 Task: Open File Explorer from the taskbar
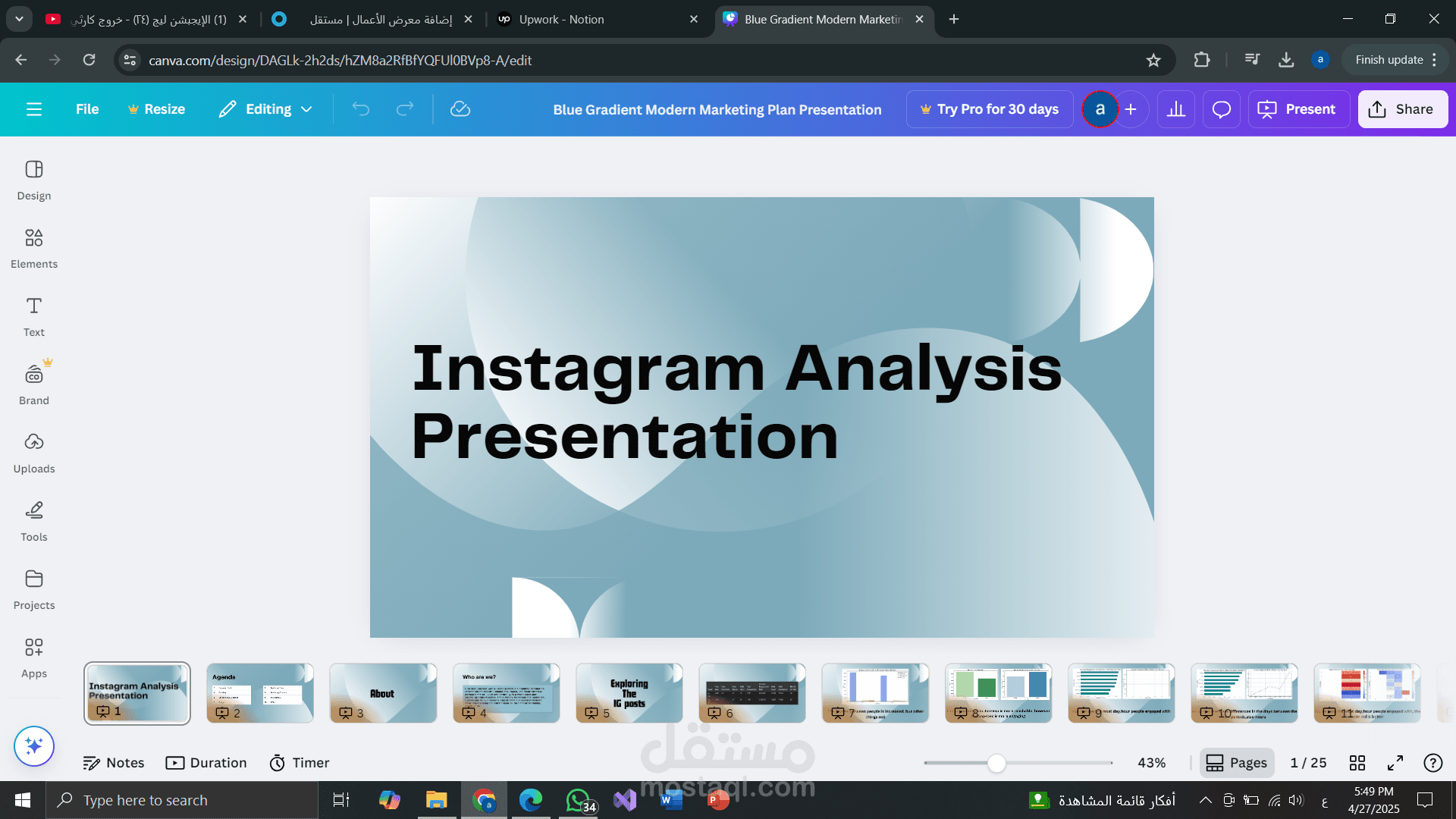pyautogui.click(x=436, y=800)
